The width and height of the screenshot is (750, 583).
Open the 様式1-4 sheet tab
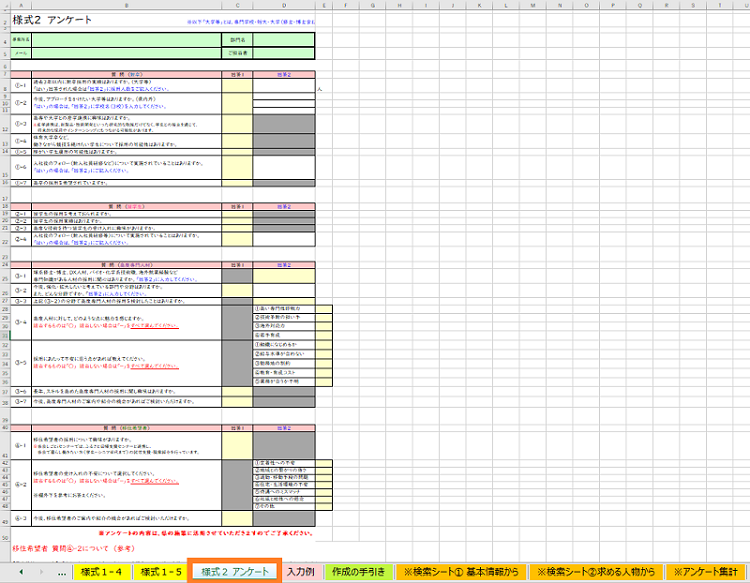click(x=103, y=571)
